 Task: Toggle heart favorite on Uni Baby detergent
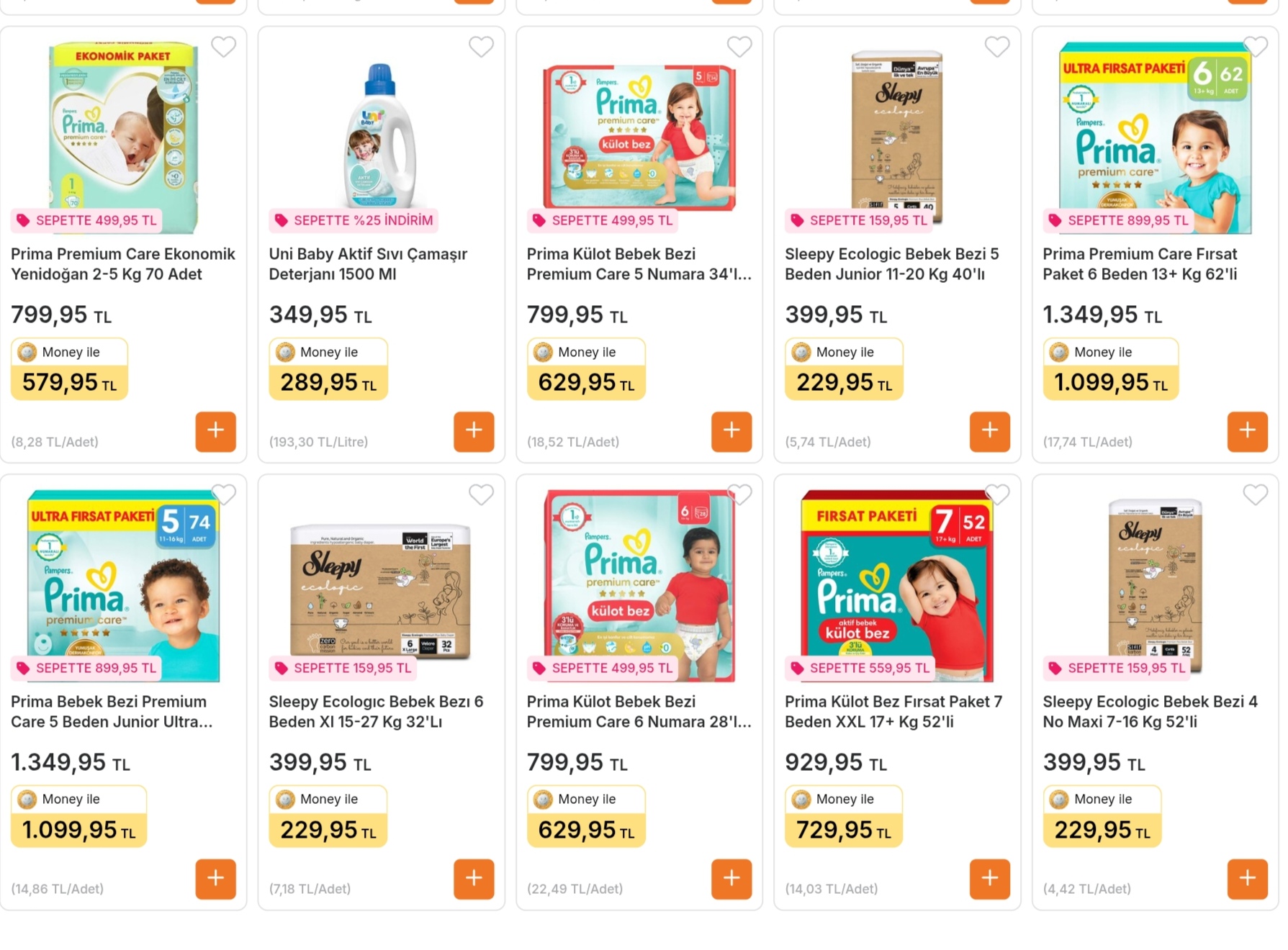(x=482, y=47)
